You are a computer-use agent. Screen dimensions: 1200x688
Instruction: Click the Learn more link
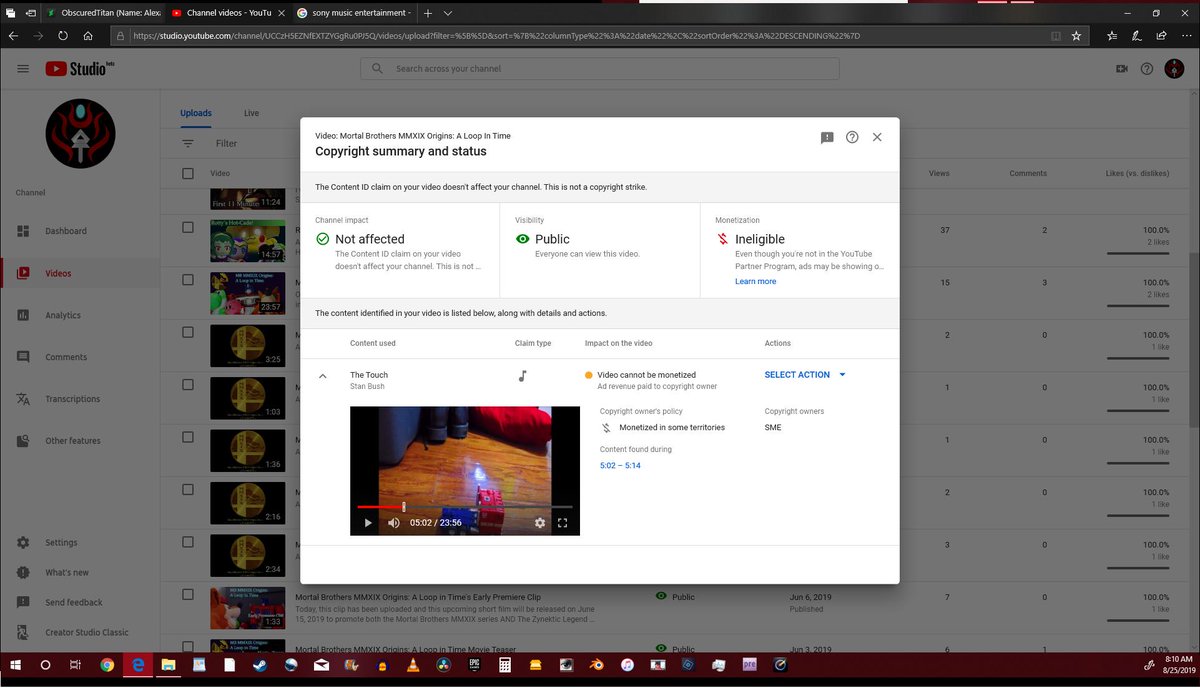click(755, 281)
